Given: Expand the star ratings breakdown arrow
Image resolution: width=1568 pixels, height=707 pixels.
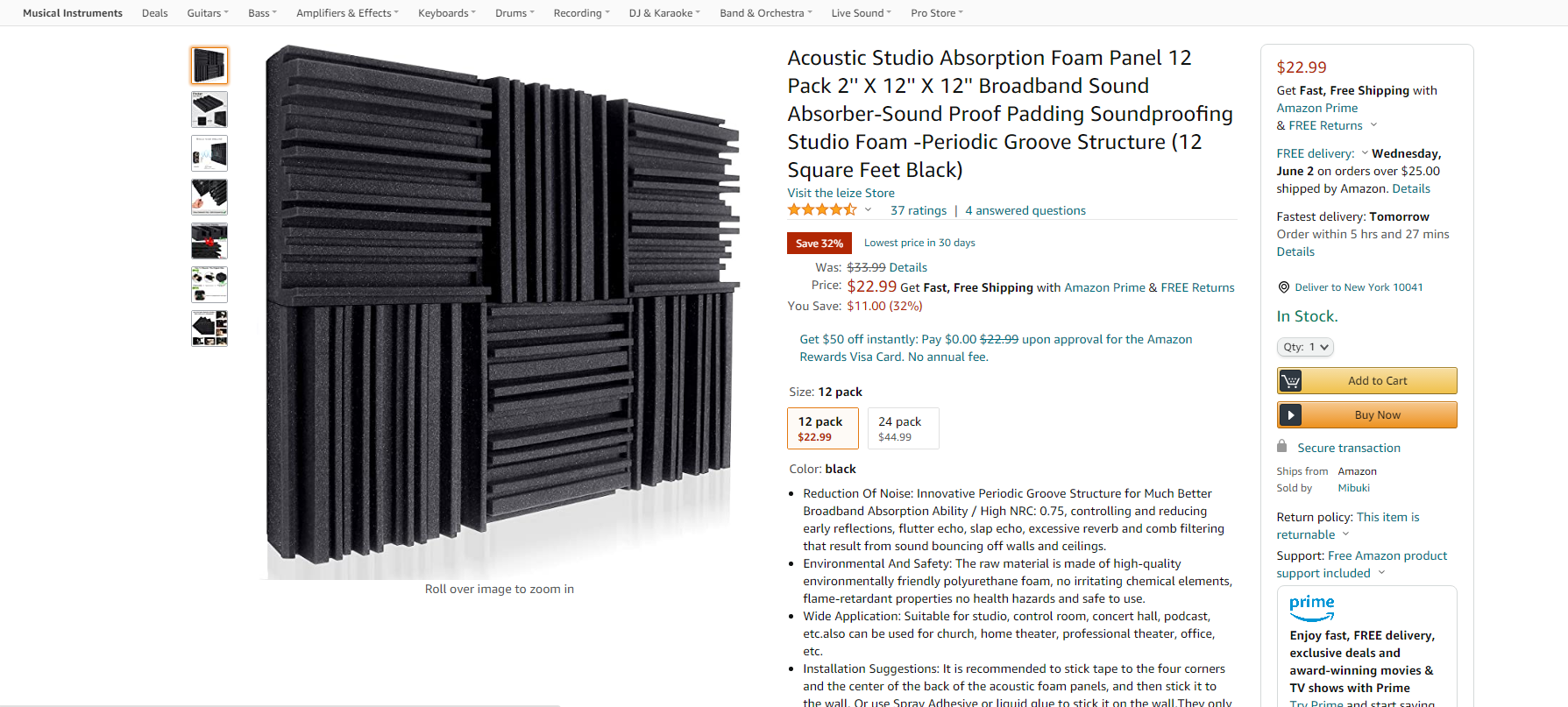Looking at the screenshot, I should pyautogui.click(x=868, y=210).
